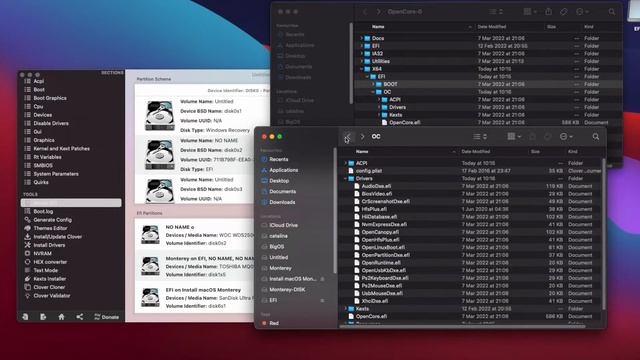Image resolution: width=640 pixels, height=360 pixels.
Task: Select iCloud Drive in OC Finder sidebar
Action: [x=283, y=225]
